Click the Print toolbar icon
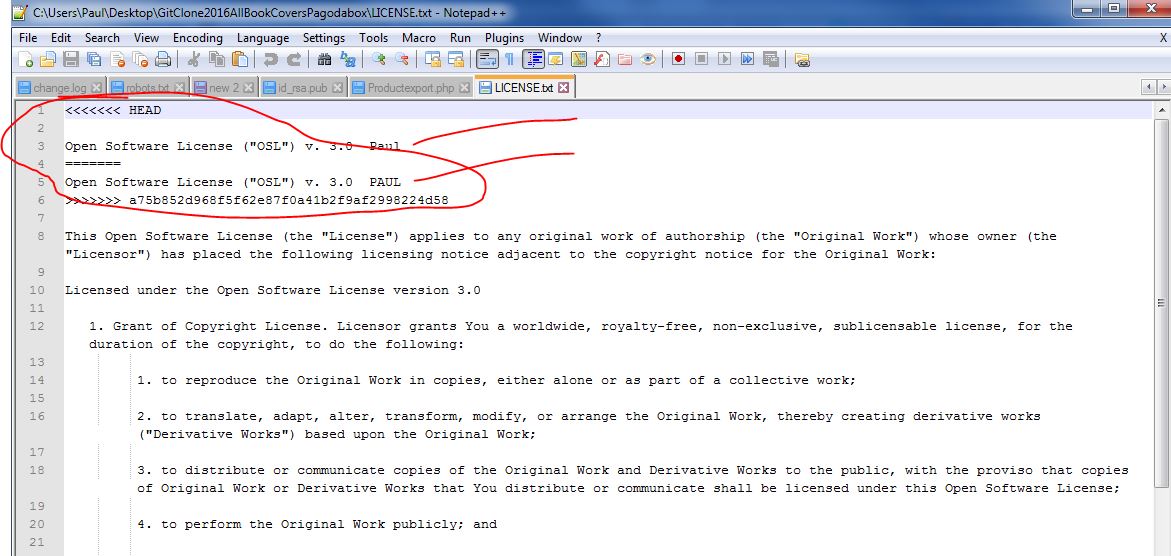 163,59
